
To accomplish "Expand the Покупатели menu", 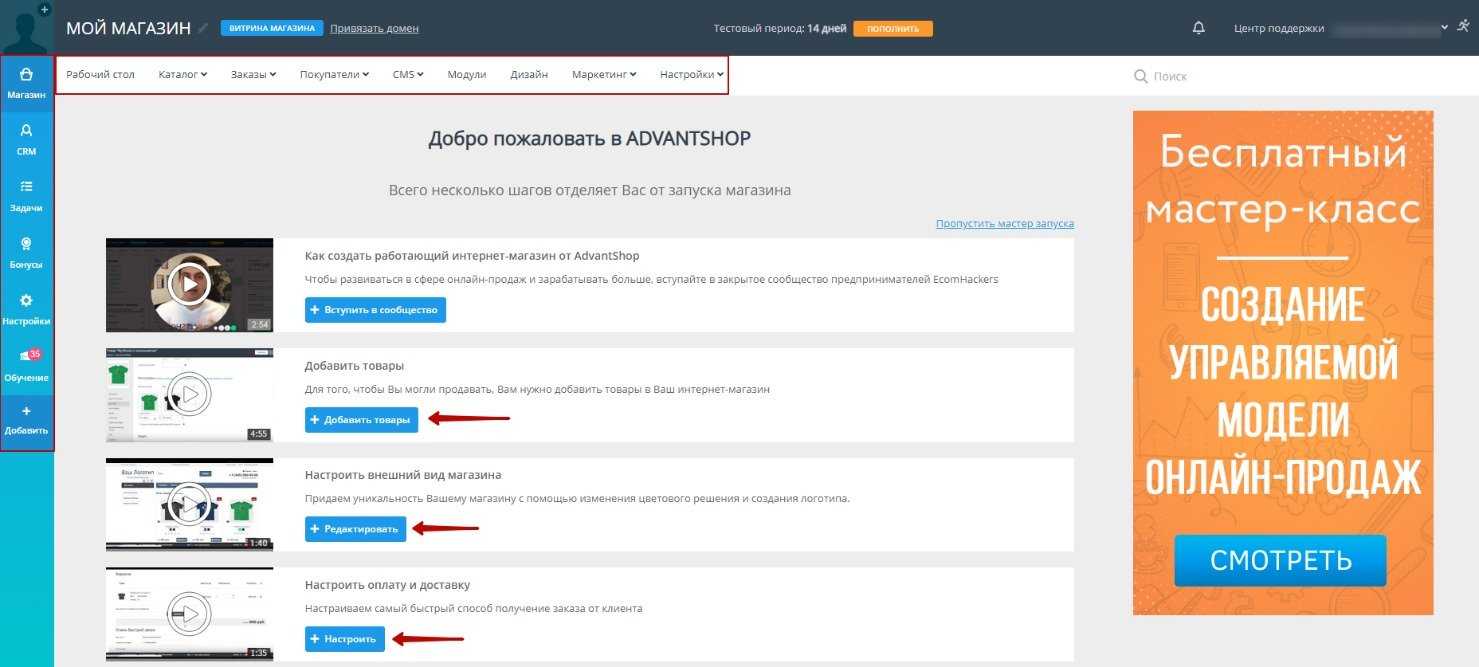I will coord(334,74).
